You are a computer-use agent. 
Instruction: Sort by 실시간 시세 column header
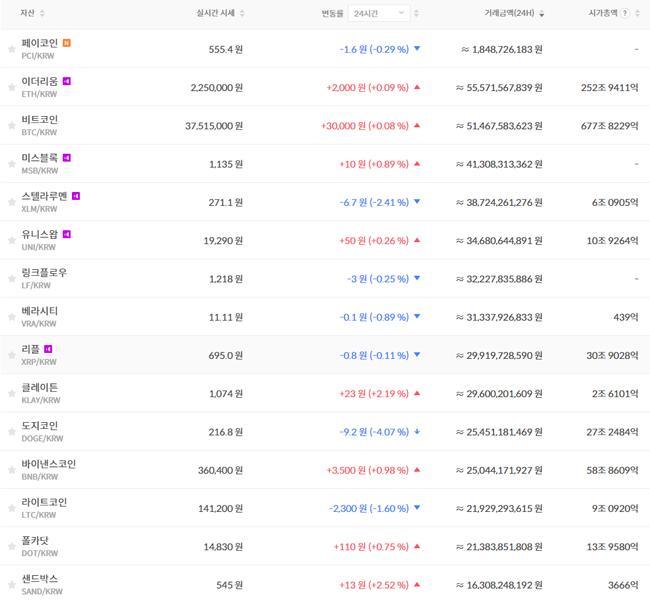click(220, 13)
